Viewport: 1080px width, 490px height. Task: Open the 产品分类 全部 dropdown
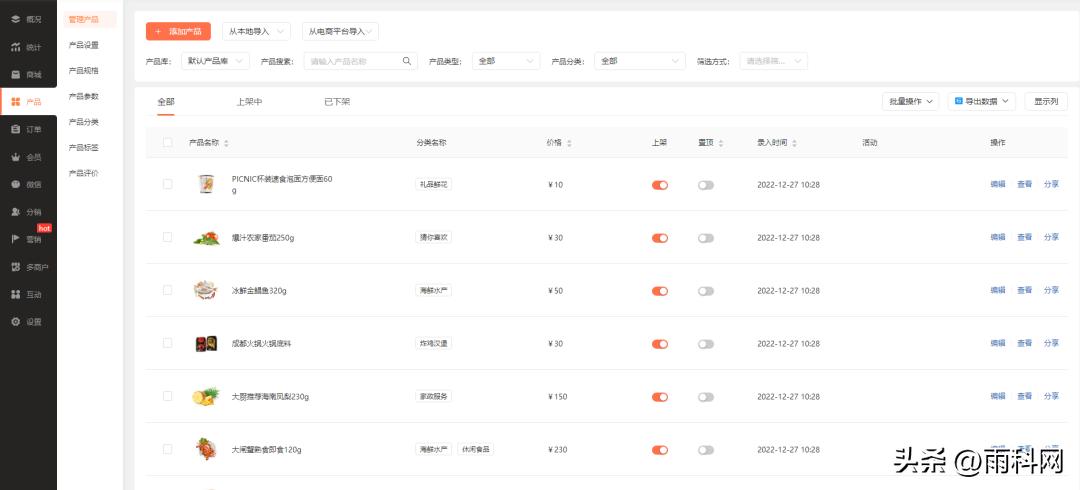640,61
